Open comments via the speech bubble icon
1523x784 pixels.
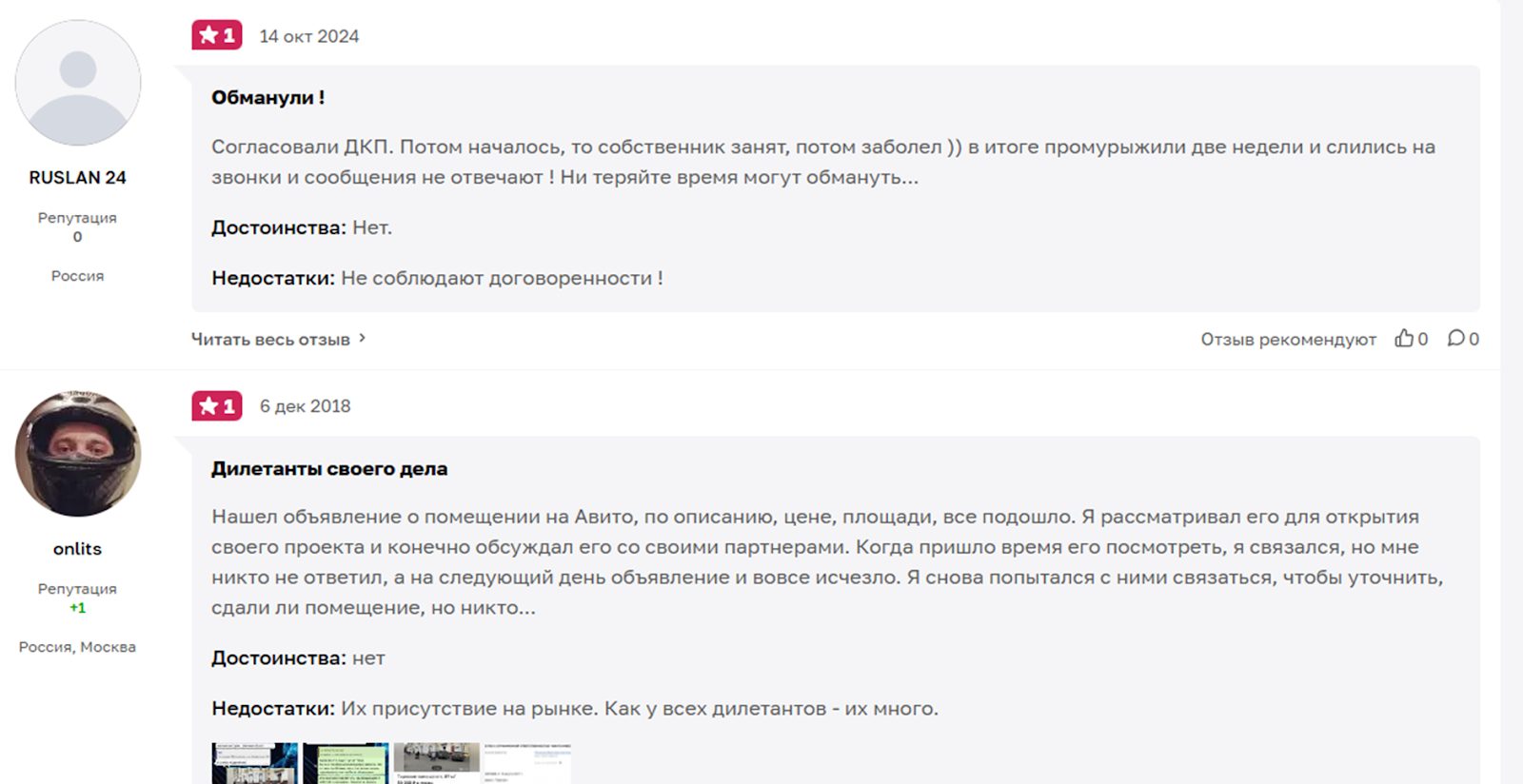(1456, 339)
